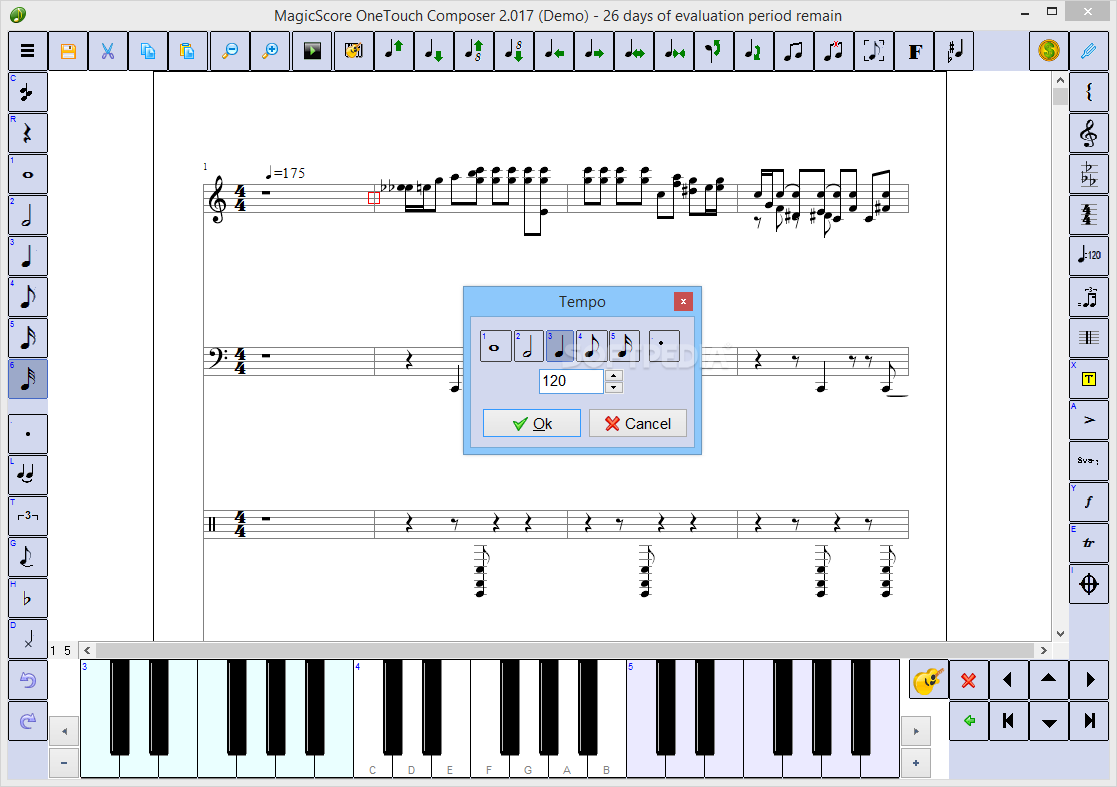Insert a brace from the right panel
The image size is (1117, 787).
(x=1089, y=92)
